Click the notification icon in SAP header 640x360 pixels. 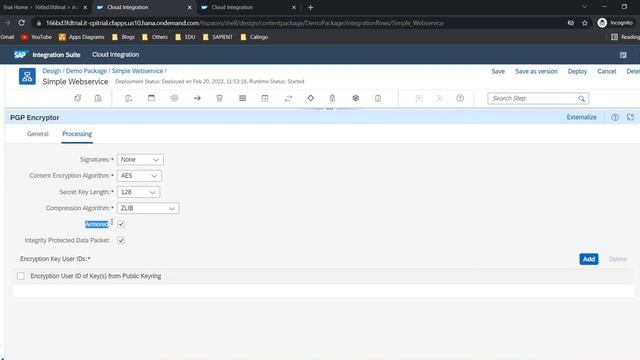pos(623,55)
